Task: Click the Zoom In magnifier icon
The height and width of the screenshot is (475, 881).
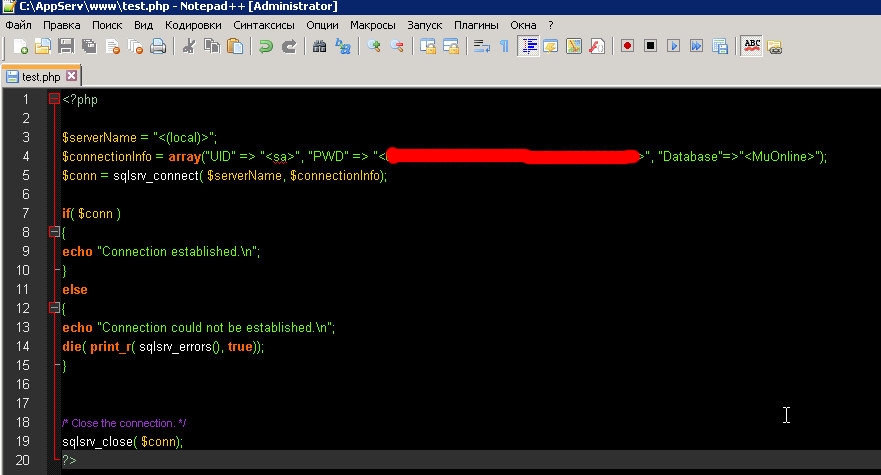Action: (x=374, y=46)
